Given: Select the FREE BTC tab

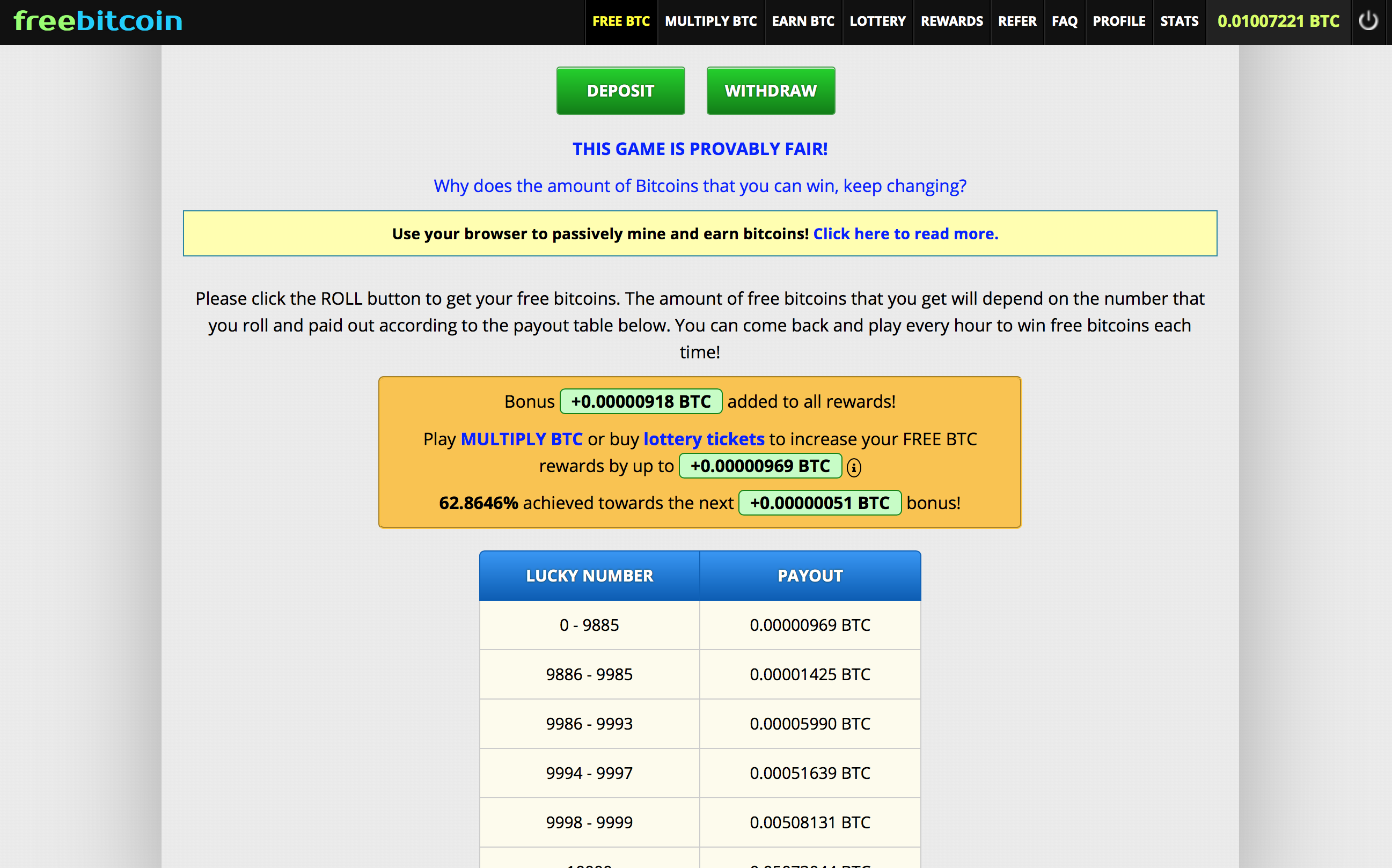Looking at the screenshot, I should coord(621,21).
